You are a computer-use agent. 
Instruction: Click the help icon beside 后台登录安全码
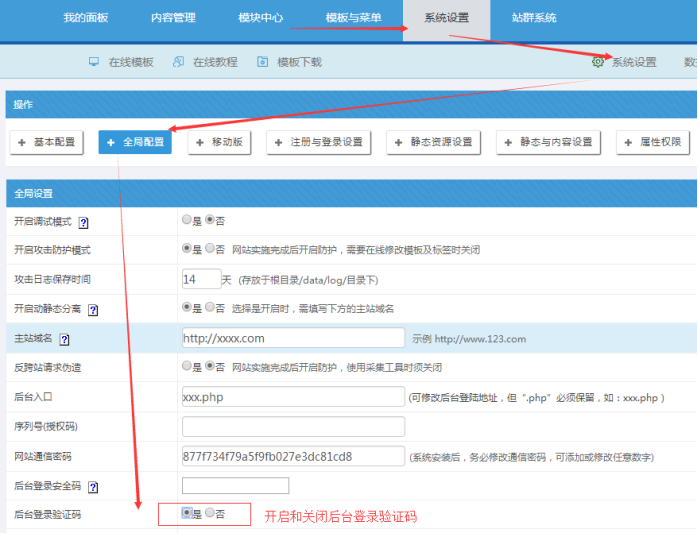click(93, 487)
